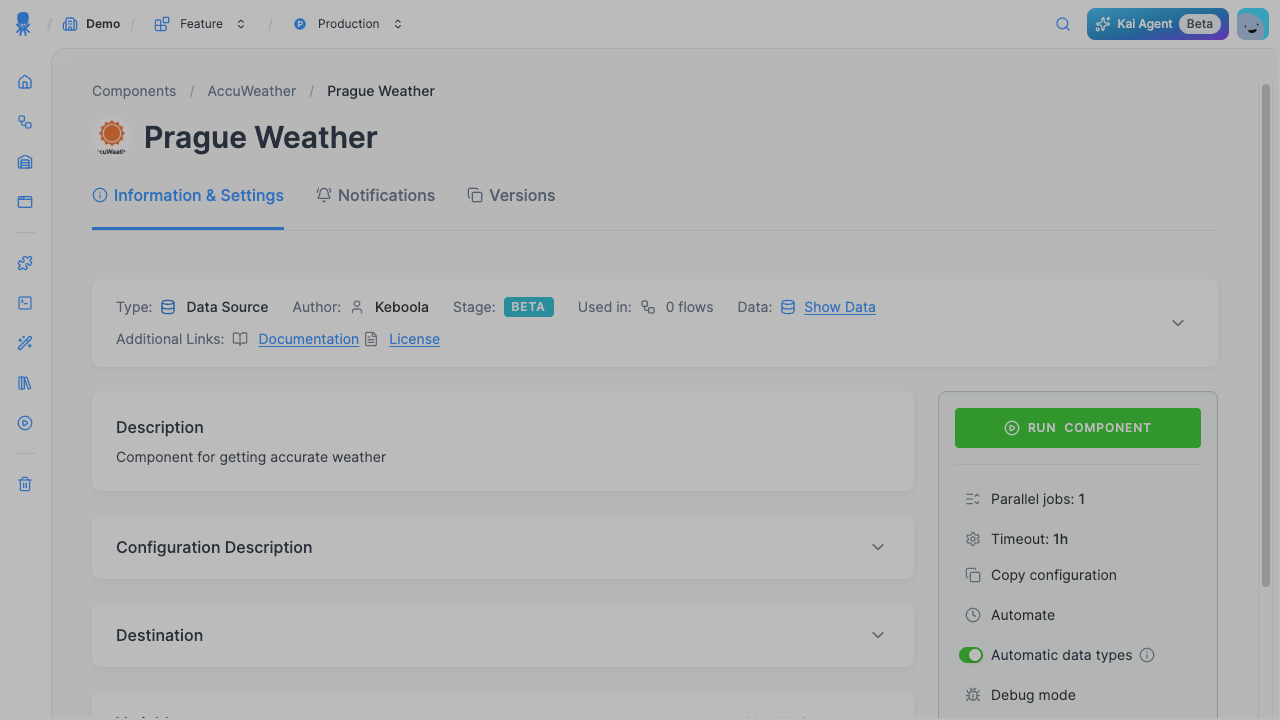Click the description text about accurate weather

pyautogui.click(x=251, y=457)
